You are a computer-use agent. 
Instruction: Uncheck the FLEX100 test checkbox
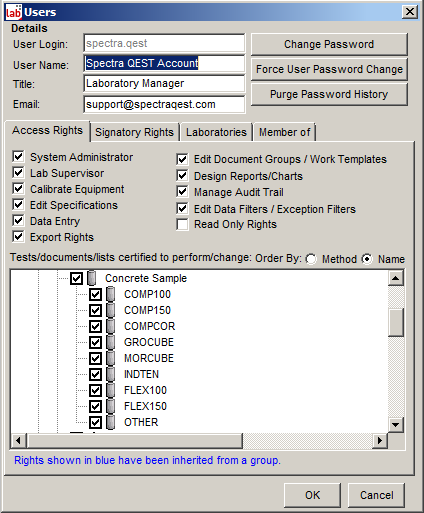(95, 390)
